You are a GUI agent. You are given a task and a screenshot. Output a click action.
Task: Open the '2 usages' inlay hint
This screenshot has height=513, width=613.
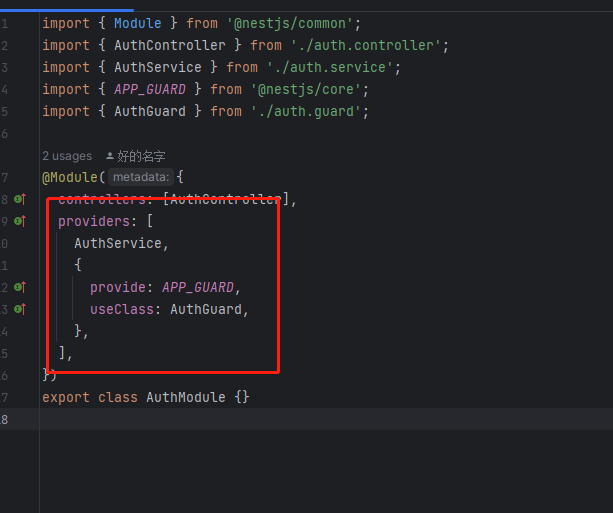67,156
